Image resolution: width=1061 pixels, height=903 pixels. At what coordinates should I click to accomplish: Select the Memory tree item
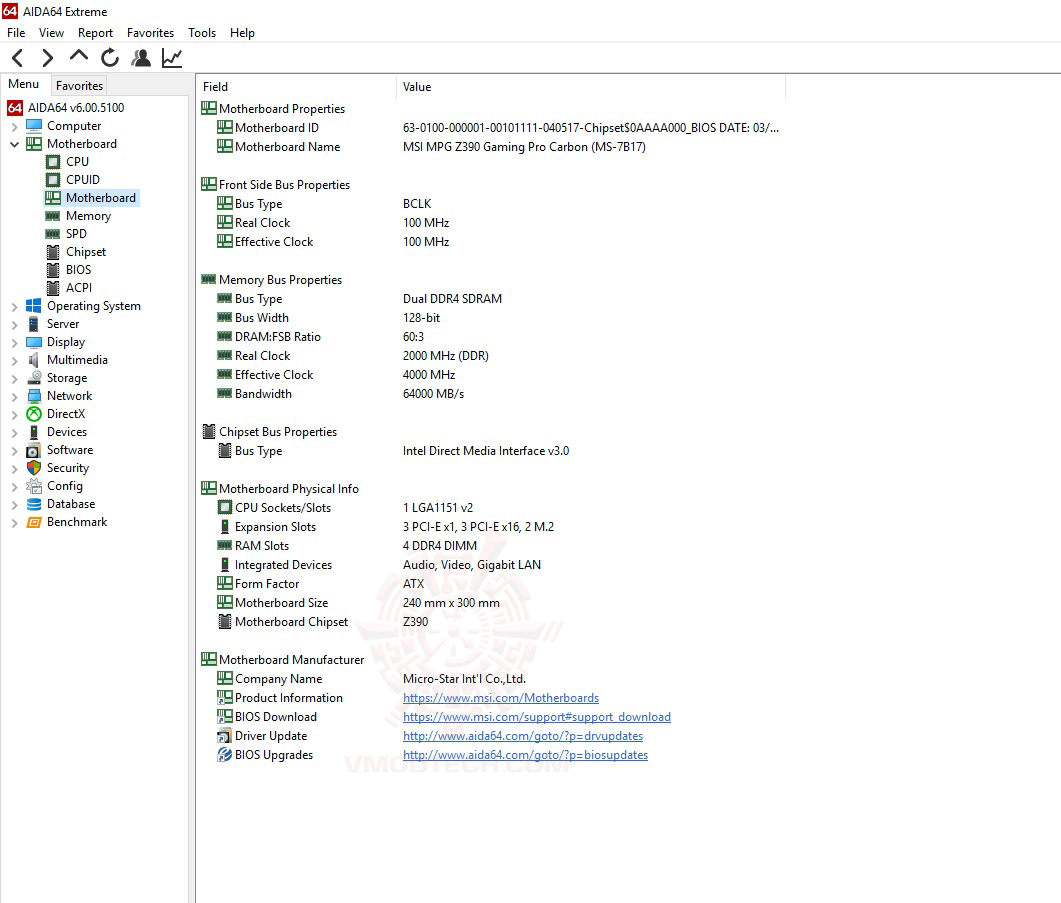point(89,216)
